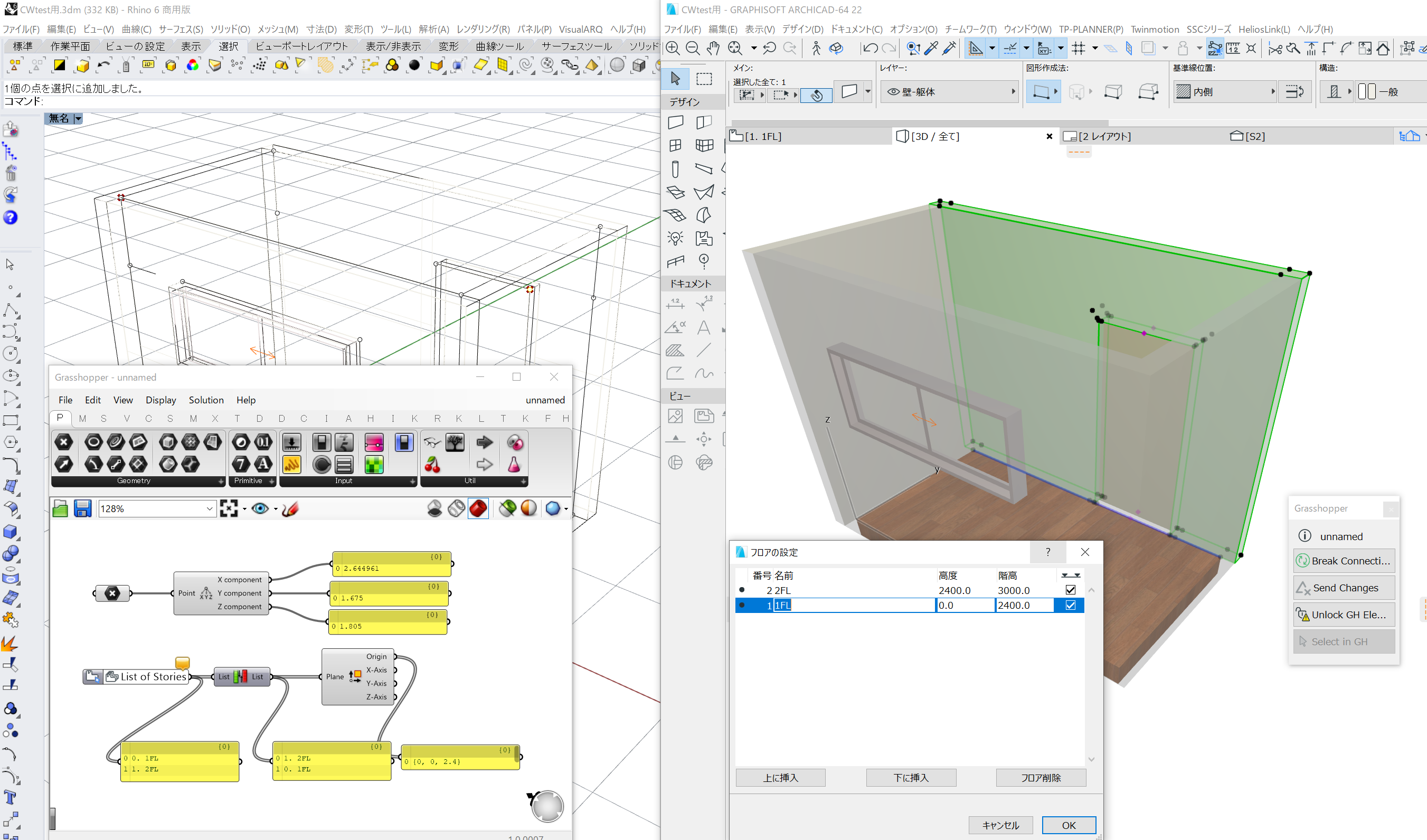Click the Rhino help question mark icon
The height and width of the screenshot is (840, 1427).
pos(10,218)
